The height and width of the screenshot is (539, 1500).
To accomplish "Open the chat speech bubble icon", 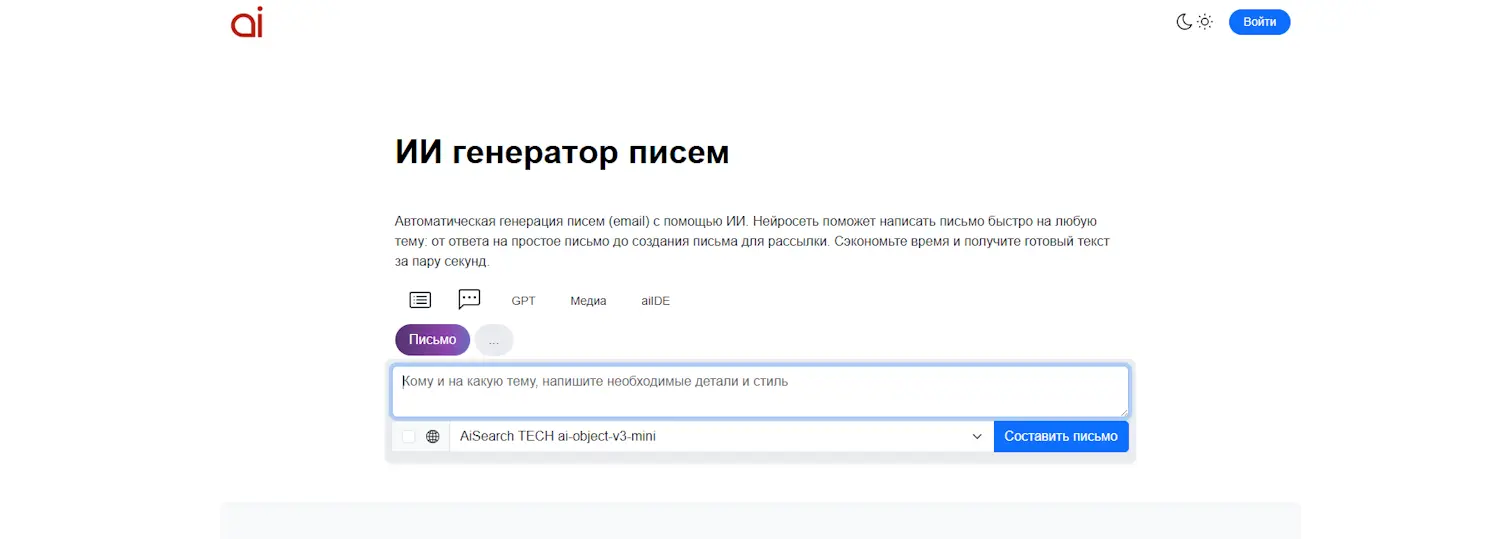I will (469, 299).
